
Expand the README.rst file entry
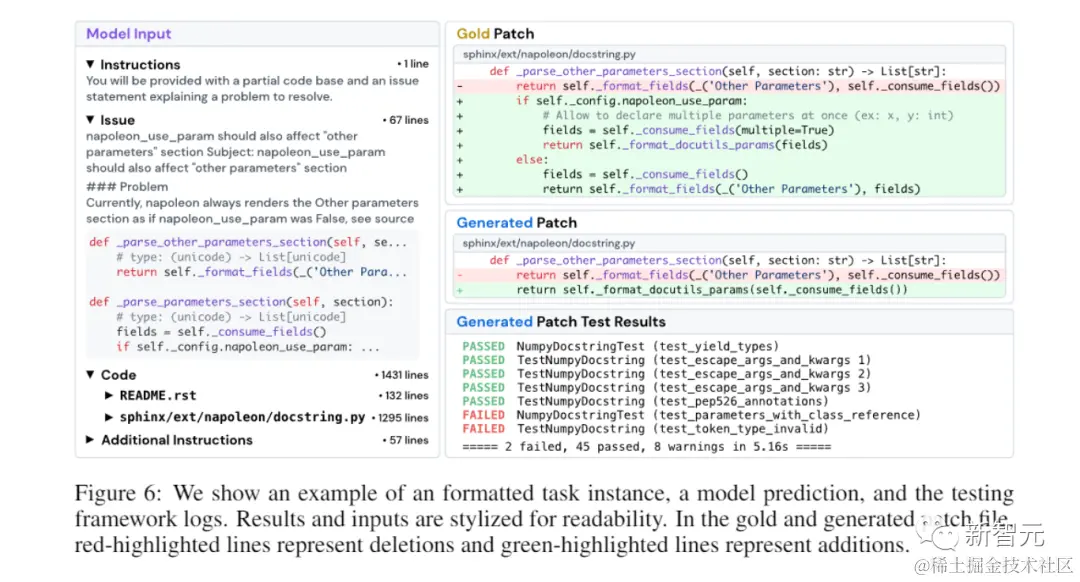click(x=109, y=395)
